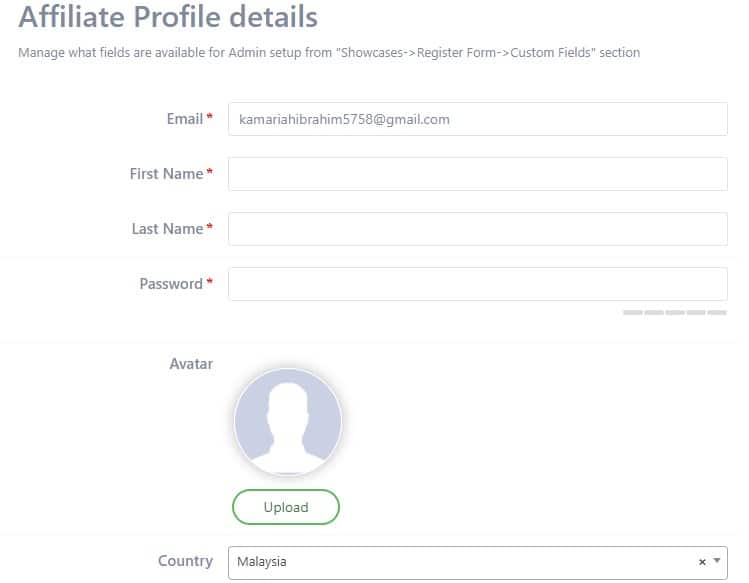749x583 pixels.
Task: Click the First Name label
Action: click(166, 174)
